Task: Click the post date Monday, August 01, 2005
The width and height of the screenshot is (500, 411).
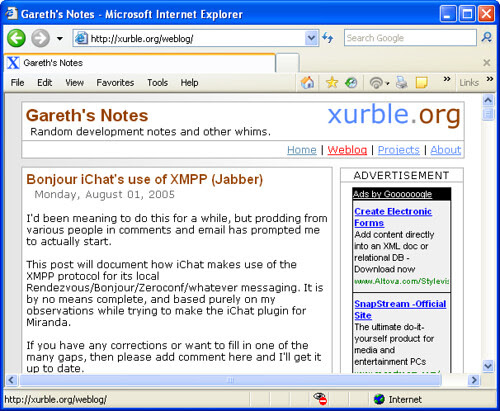Action: 104,194
